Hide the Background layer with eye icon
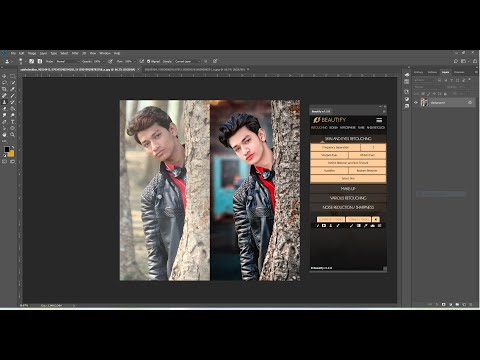Image resolution: width=480 pixels, height=360 pixels. tap(416, 102)
